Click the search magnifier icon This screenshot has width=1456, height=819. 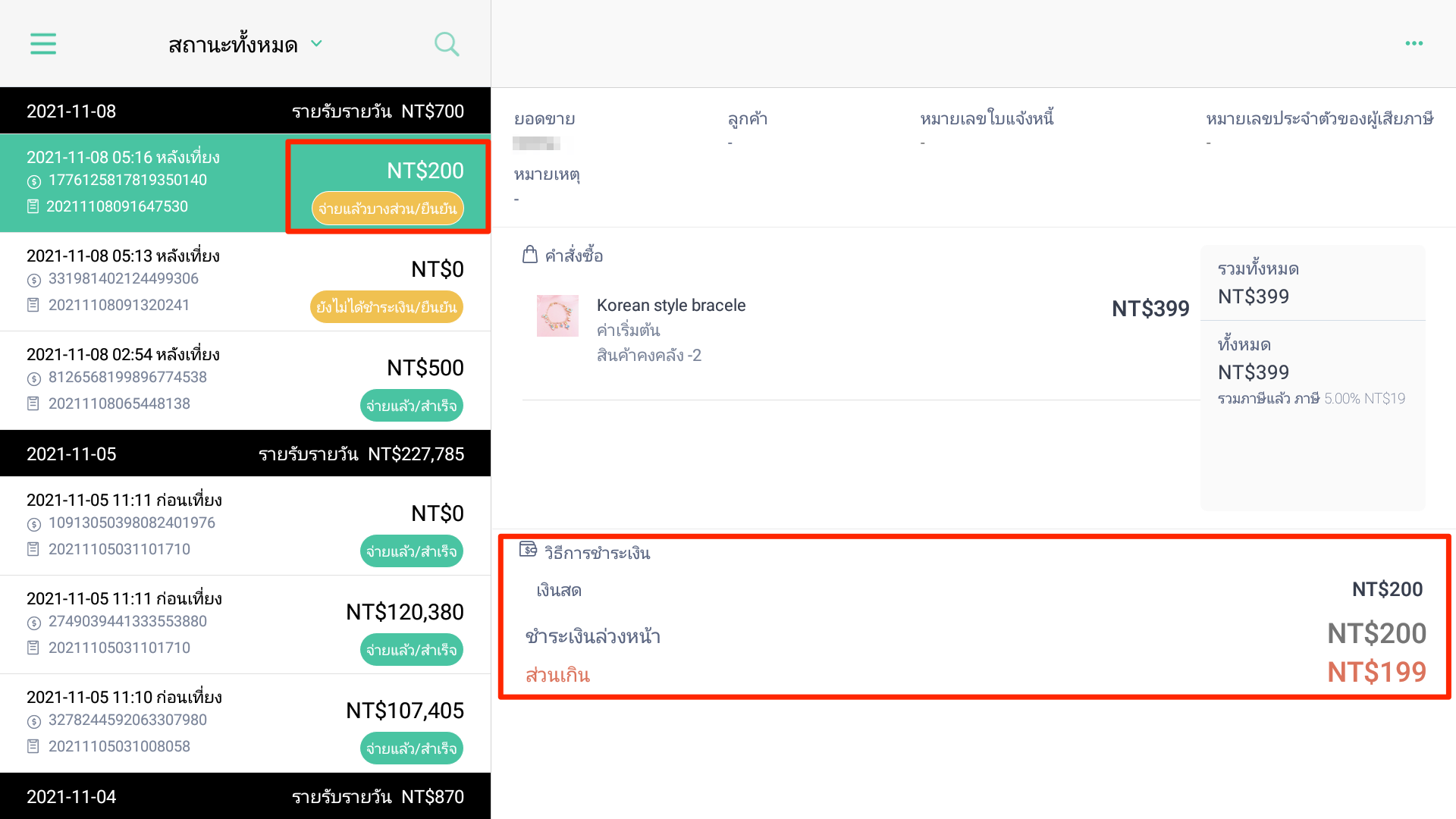click(447, 44)
